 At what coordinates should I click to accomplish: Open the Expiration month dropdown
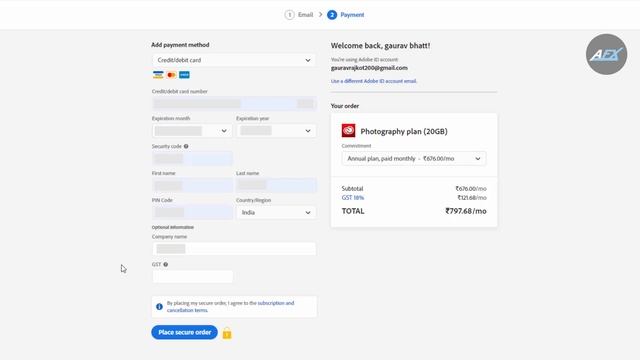(192, 131)
